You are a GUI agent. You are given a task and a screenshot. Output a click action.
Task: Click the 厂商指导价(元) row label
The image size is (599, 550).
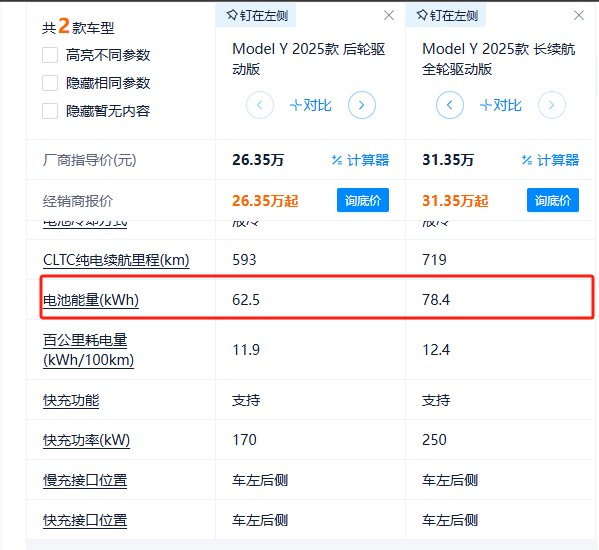(x=89, y=160)
